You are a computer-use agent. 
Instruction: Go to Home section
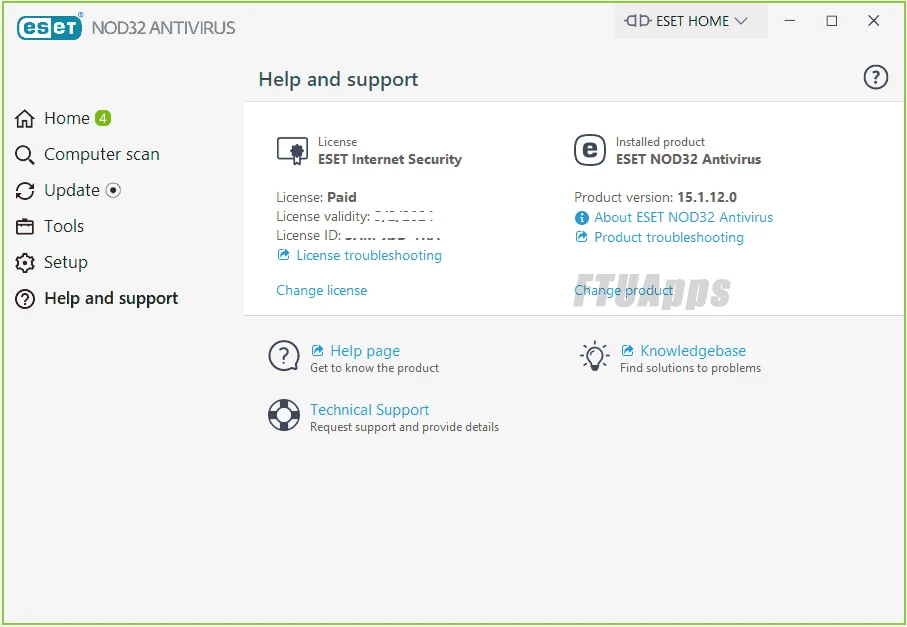[x=67, y=119]
